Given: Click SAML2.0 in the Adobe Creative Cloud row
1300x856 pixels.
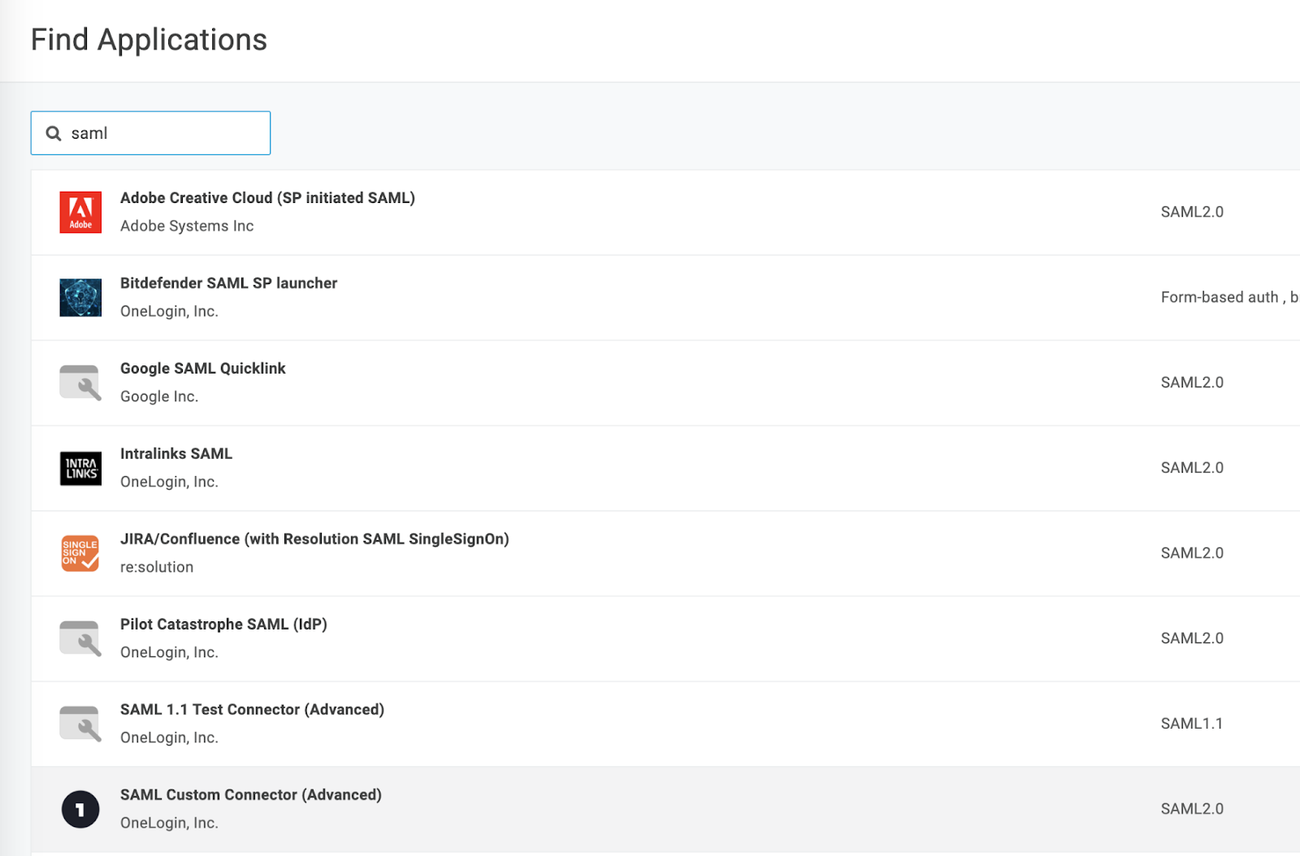Looking at the screenshot, I should 1192,212.
